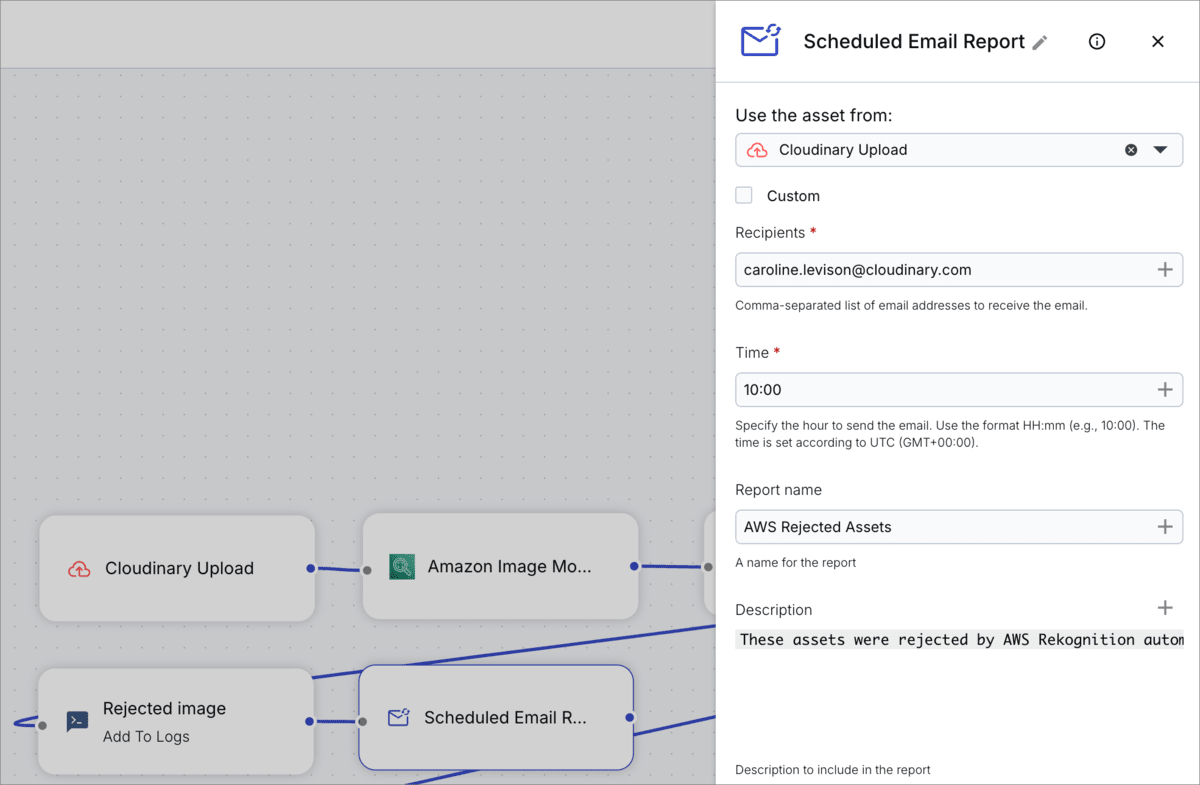Click the Scheduled Email Report envelope icon in header
This screenshot has width=1200, height=785.
pos(760,40)
